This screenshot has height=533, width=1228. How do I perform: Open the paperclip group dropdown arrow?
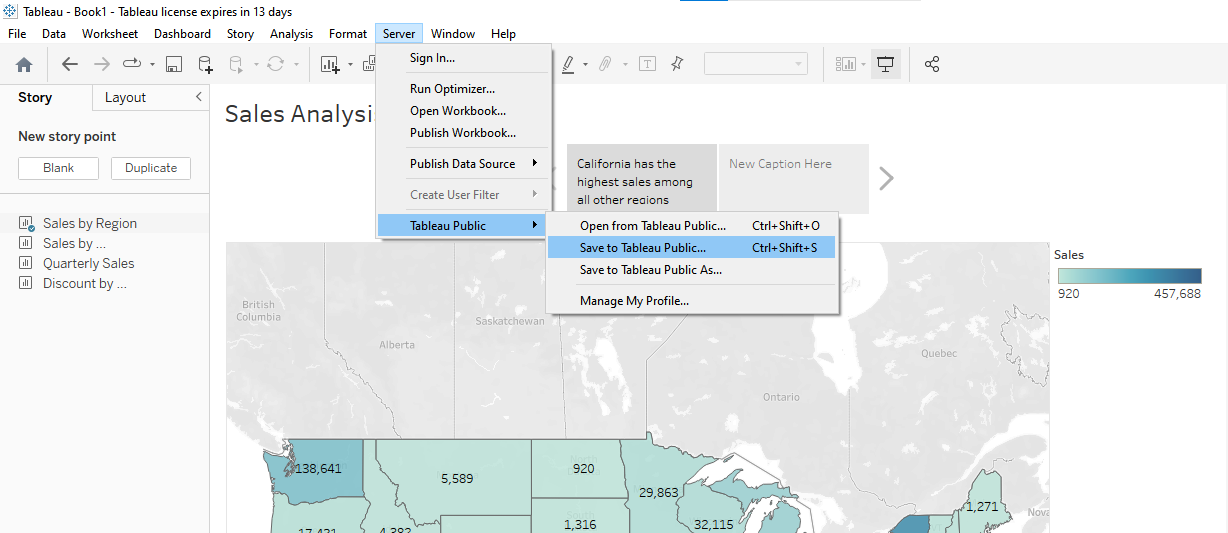coord(625,65)
